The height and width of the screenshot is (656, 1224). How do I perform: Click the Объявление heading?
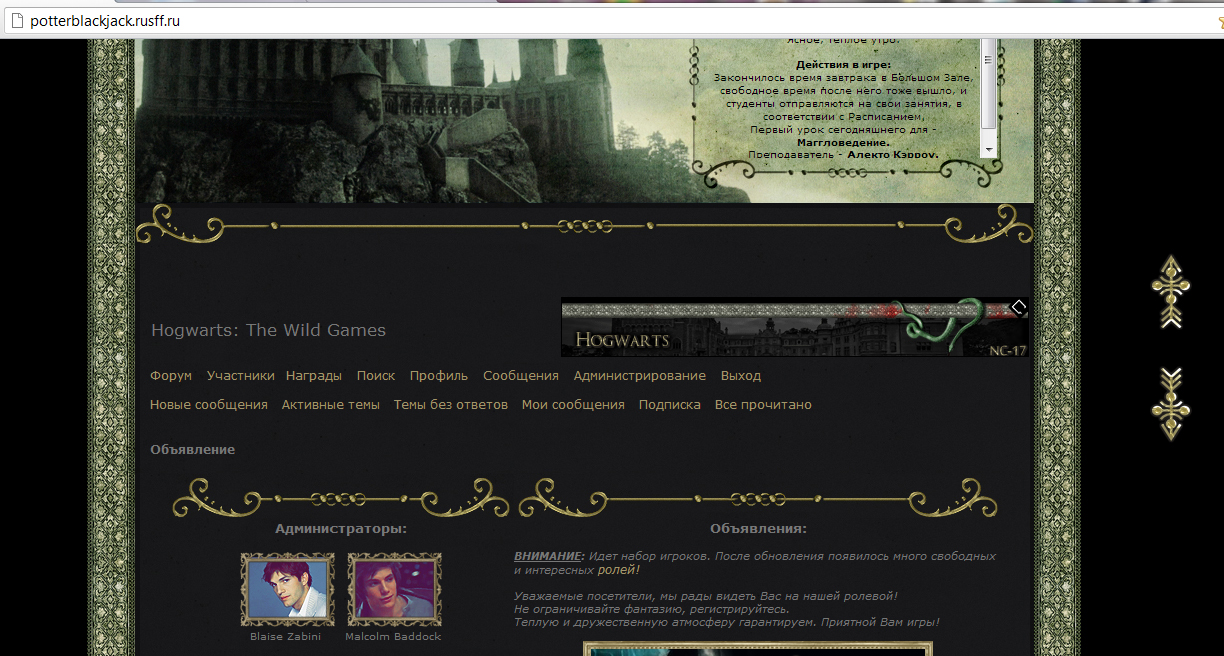[x=193, y=450]
